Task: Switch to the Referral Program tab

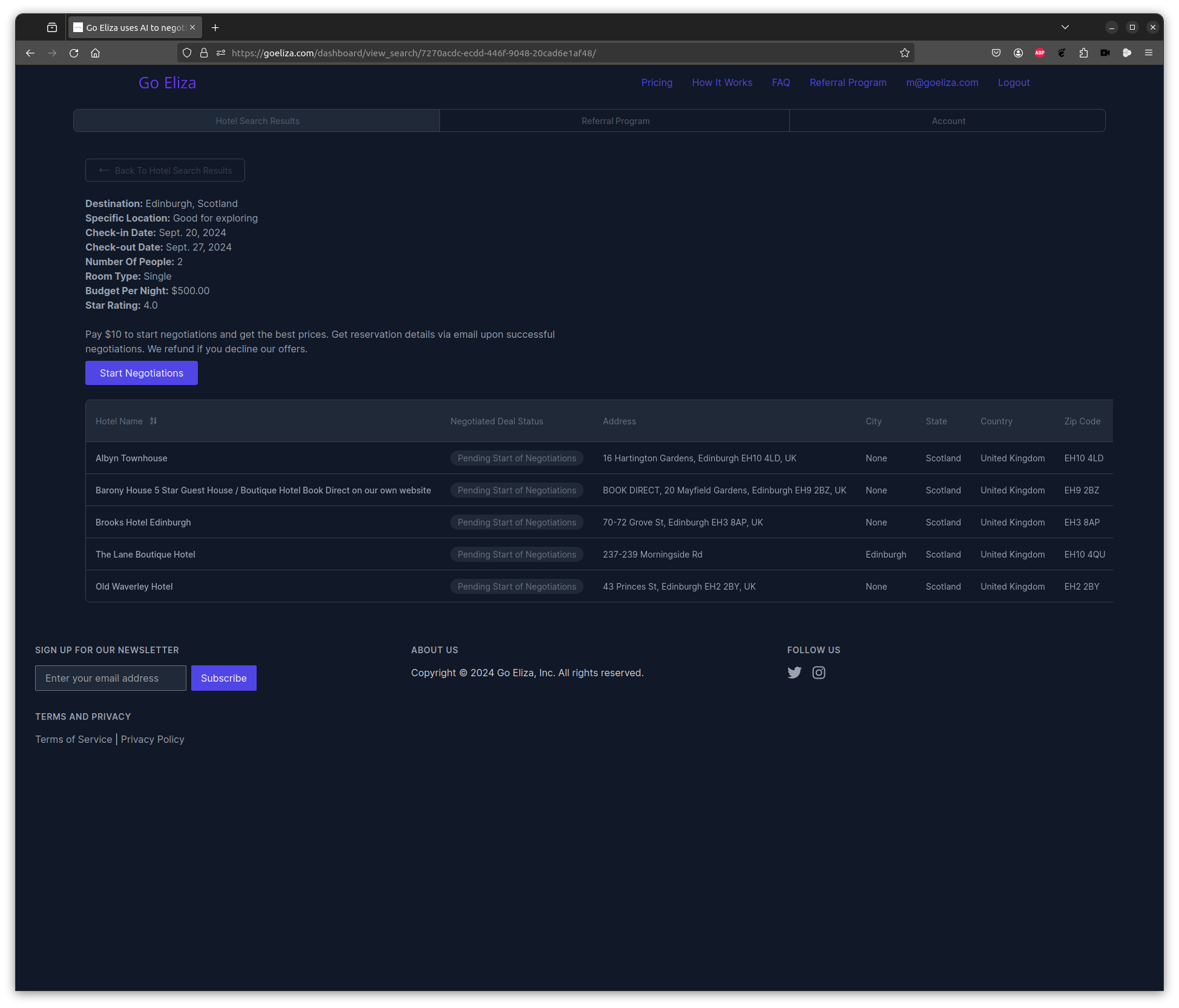Action: click(615, 121)
